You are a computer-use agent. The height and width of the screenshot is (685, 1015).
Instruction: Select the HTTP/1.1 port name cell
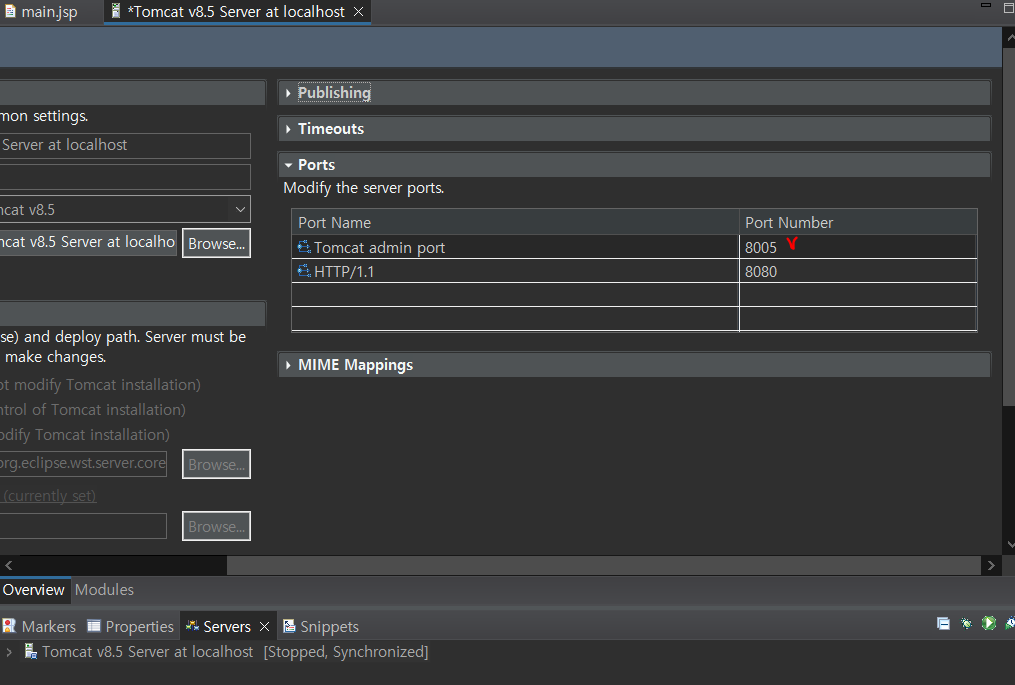(515, 271)
